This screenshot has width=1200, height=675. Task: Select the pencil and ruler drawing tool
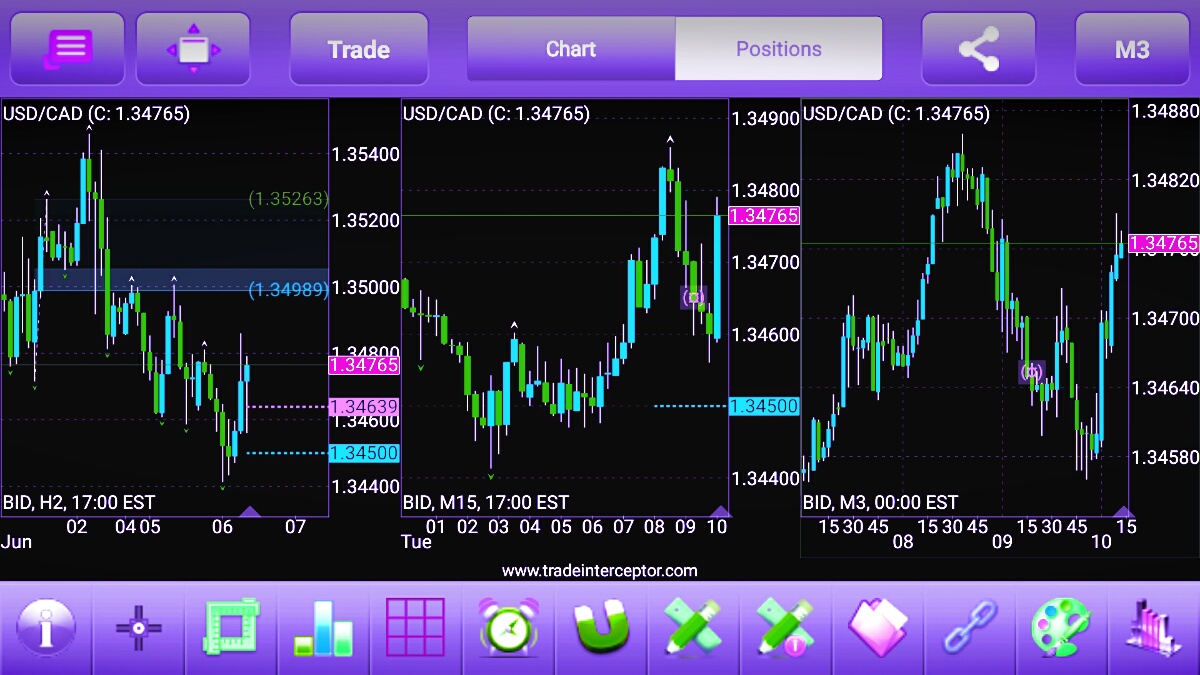point(692,628)
